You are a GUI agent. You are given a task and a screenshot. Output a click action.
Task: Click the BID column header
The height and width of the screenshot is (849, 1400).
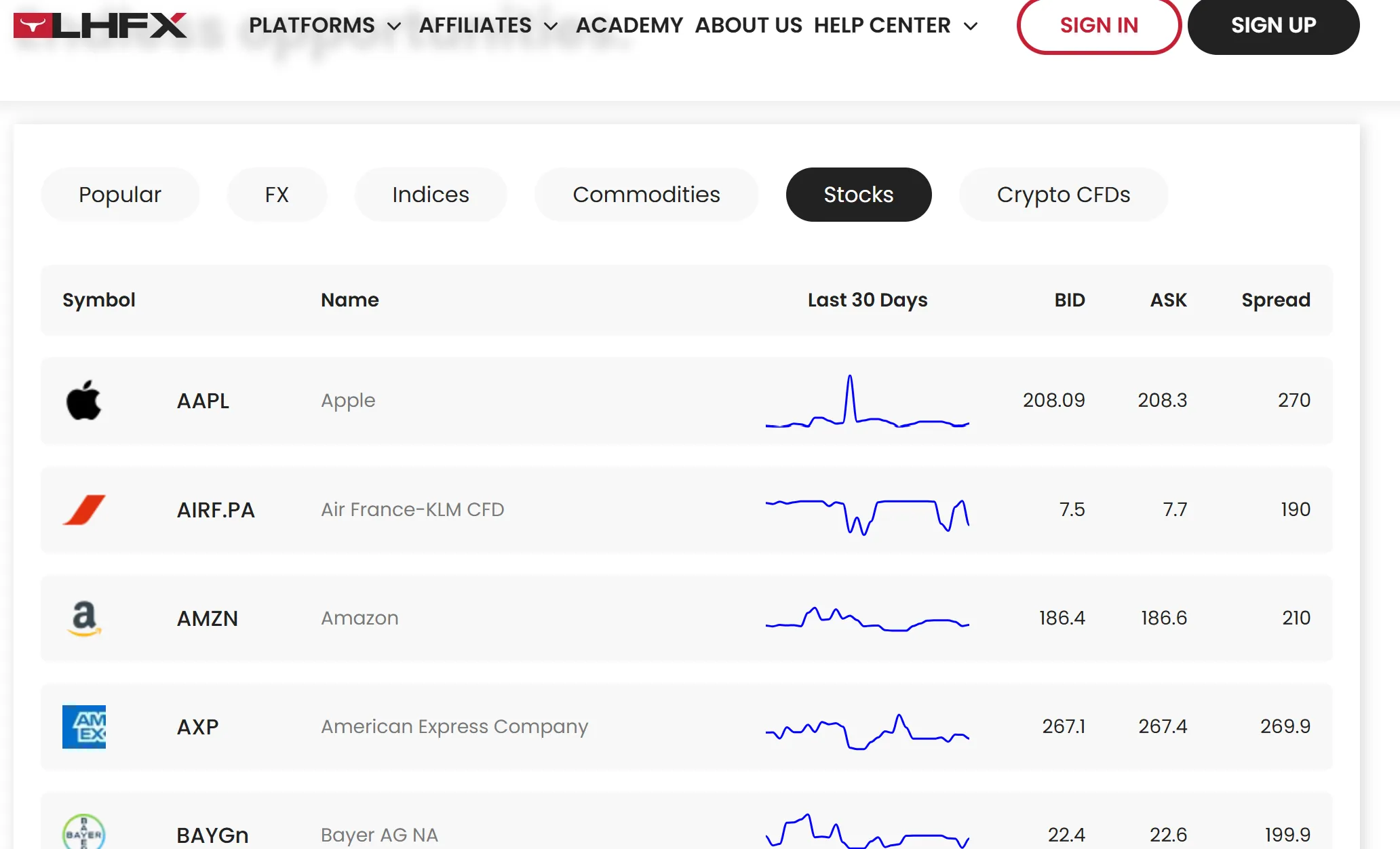tap(1070, 300)
